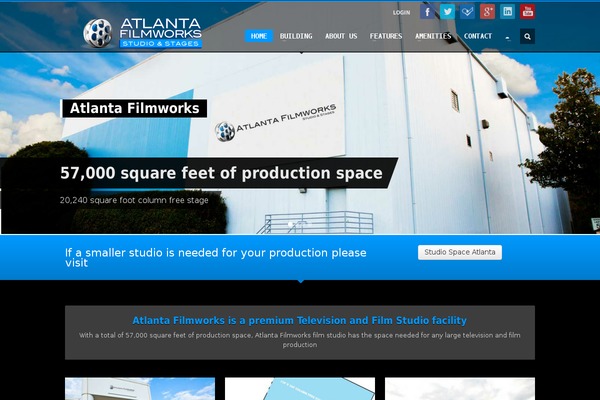Open the Foursquare checkmark social icon
Image resolution: width=600 pixels, height=400 pixels.
pyautogui.click(x=467, y=12)
